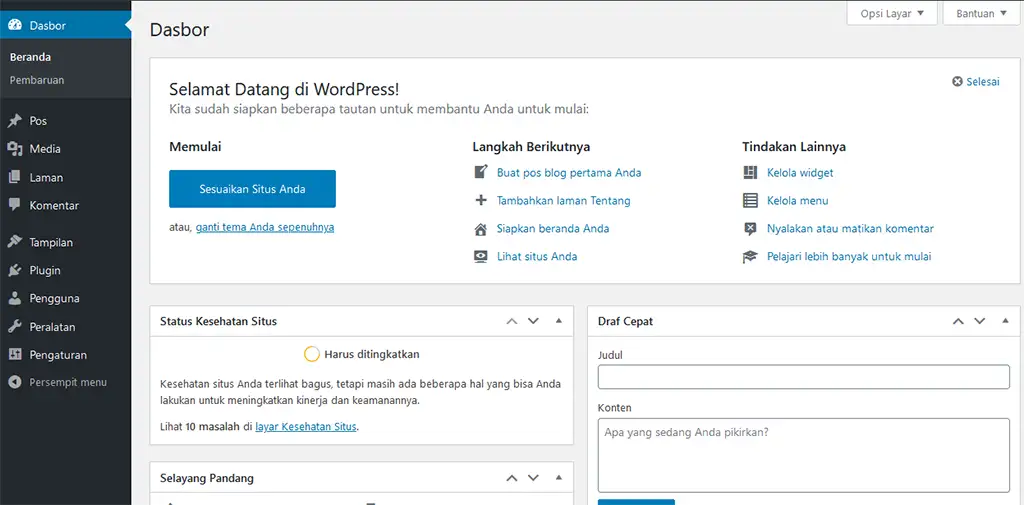Click the Pos pushpin icon
The width and height of the screenshot is (1024, 505).
pos(15,121)
